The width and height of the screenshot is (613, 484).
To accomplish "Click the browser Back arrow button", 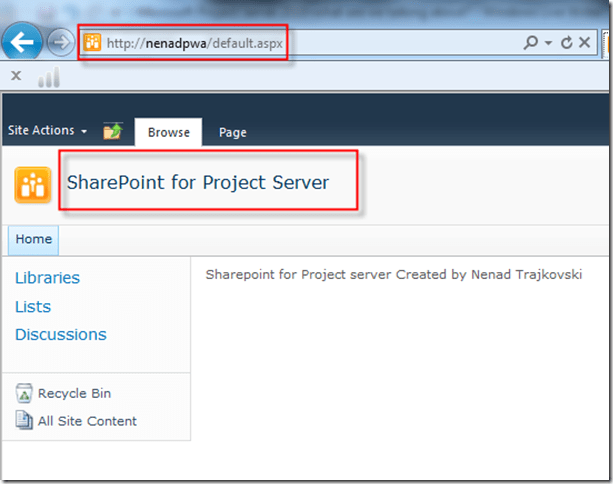I will [24, 42].
